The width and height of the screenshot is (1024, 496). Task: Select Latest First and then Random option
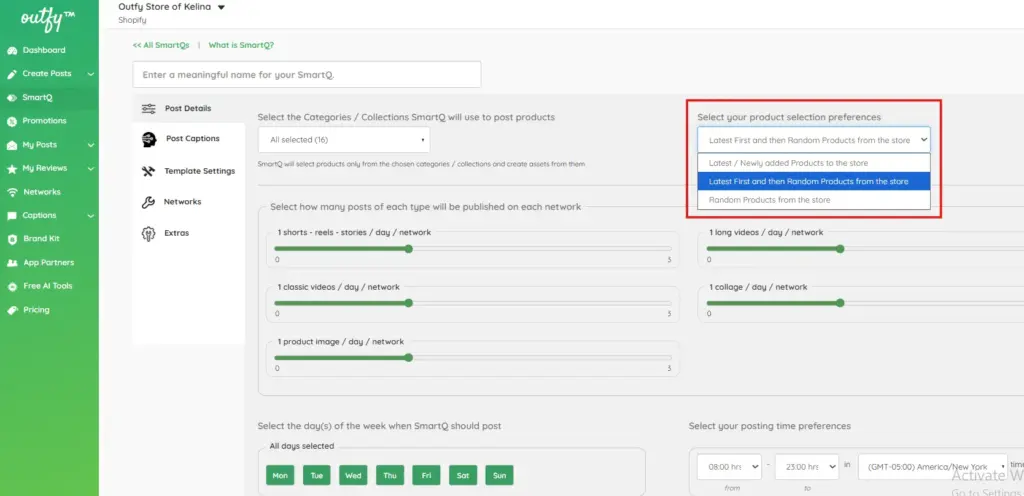[x=814, y=181]
